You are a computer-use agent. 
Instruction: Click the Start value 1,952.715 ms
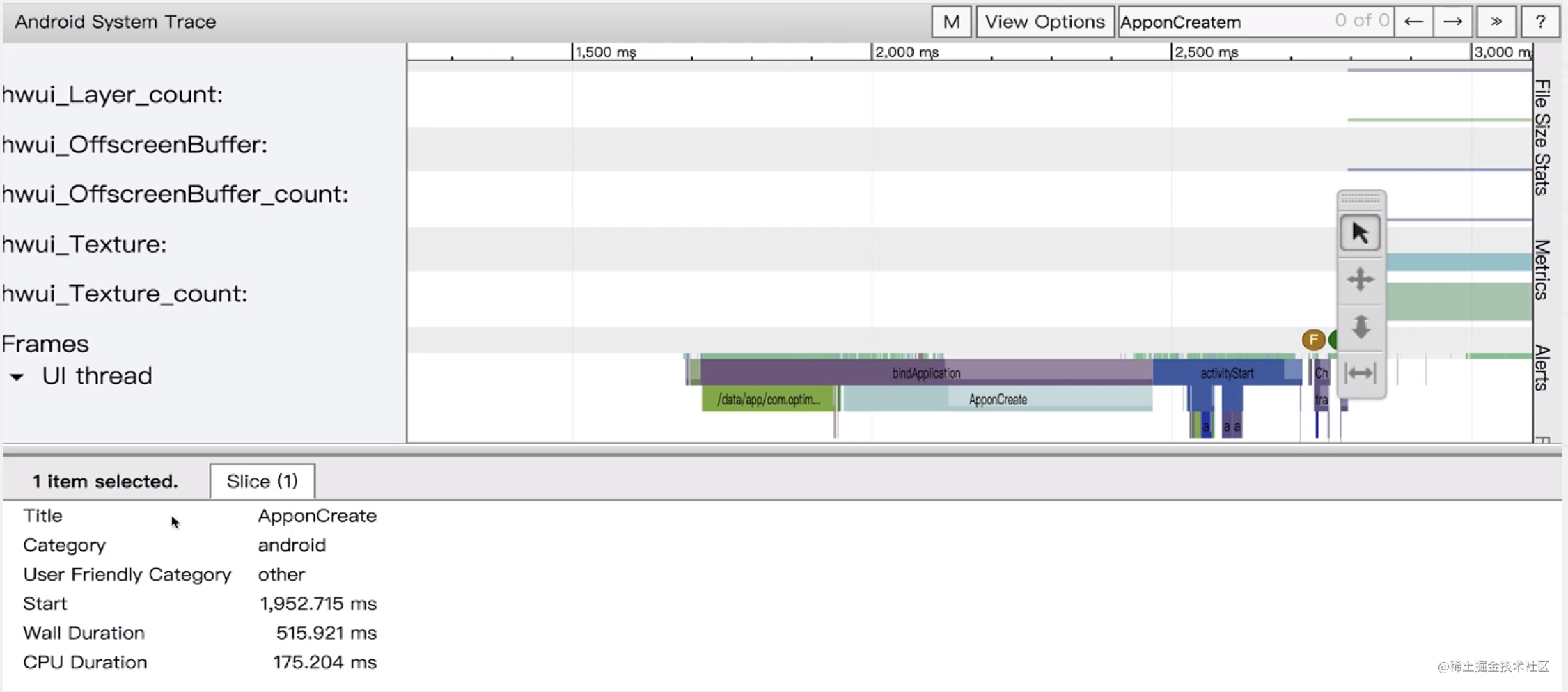(318, 604)
